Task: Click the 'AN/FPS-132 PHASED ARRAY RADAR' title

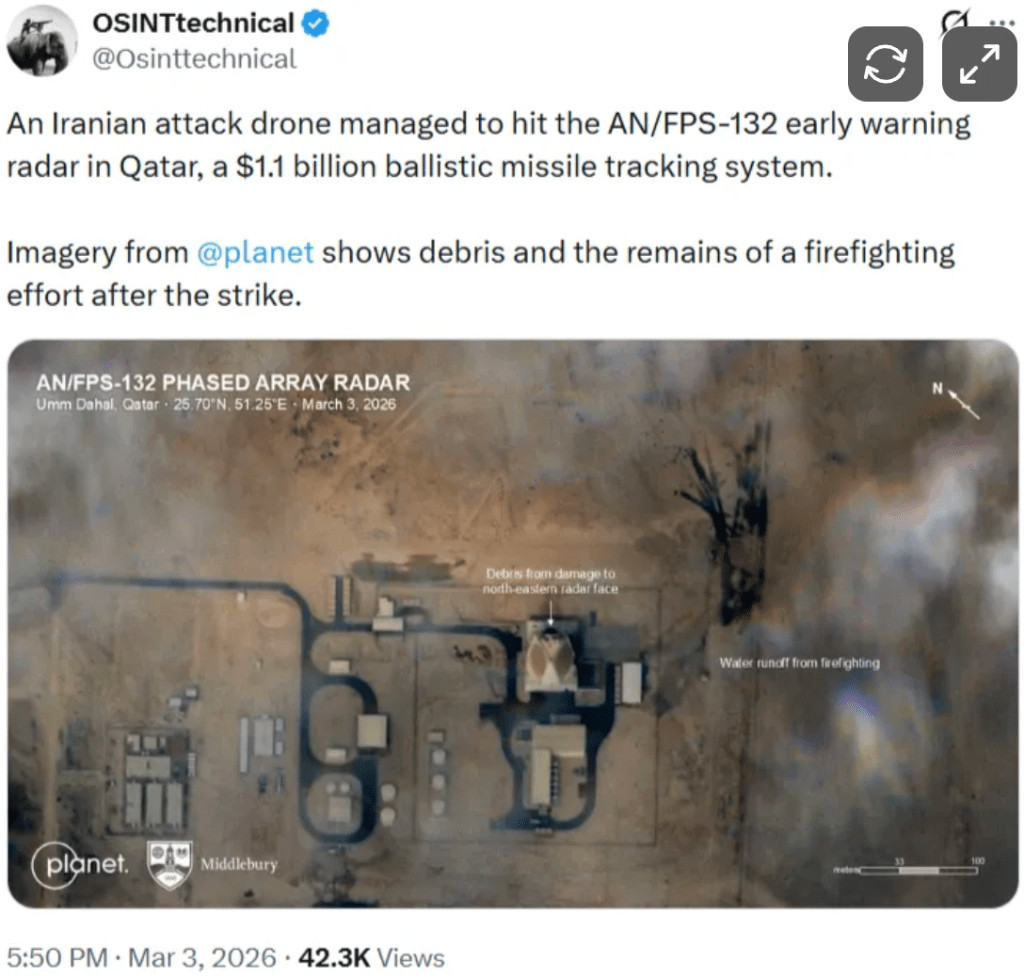Action: click(223, 382)
